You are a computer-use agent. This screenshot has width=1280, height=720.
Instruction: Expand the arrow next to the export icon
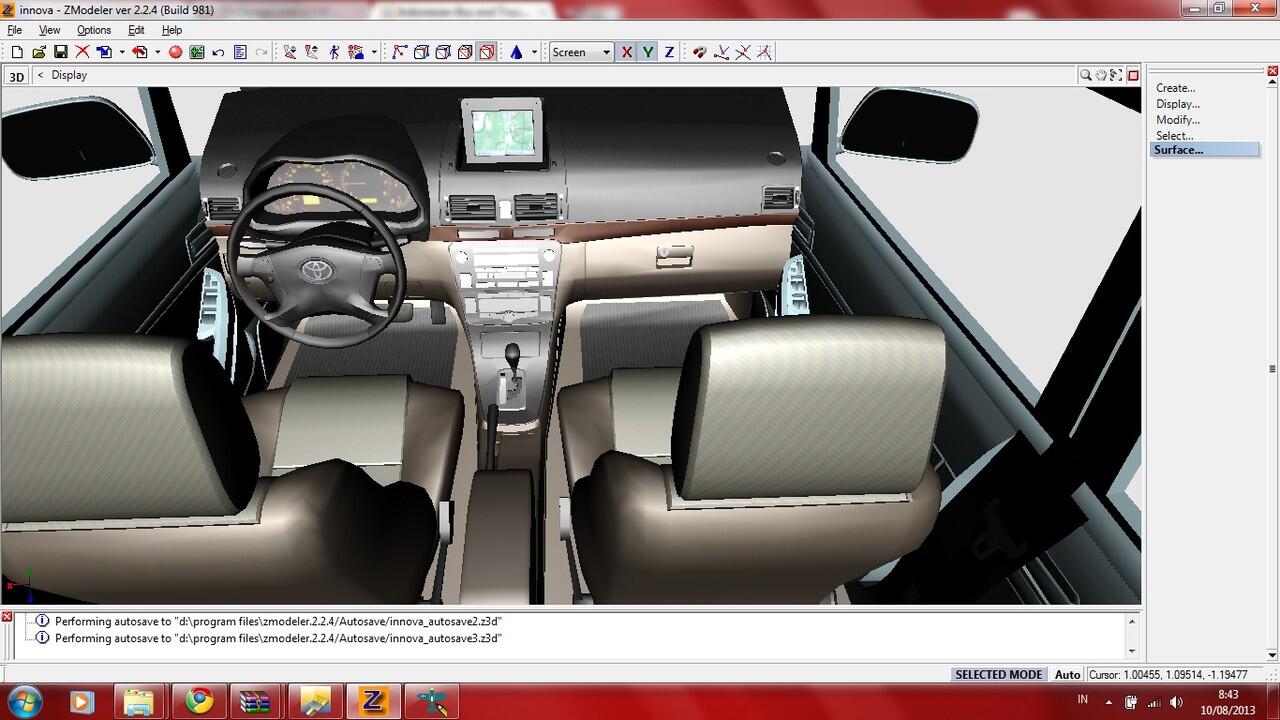(x=160, y=51)
